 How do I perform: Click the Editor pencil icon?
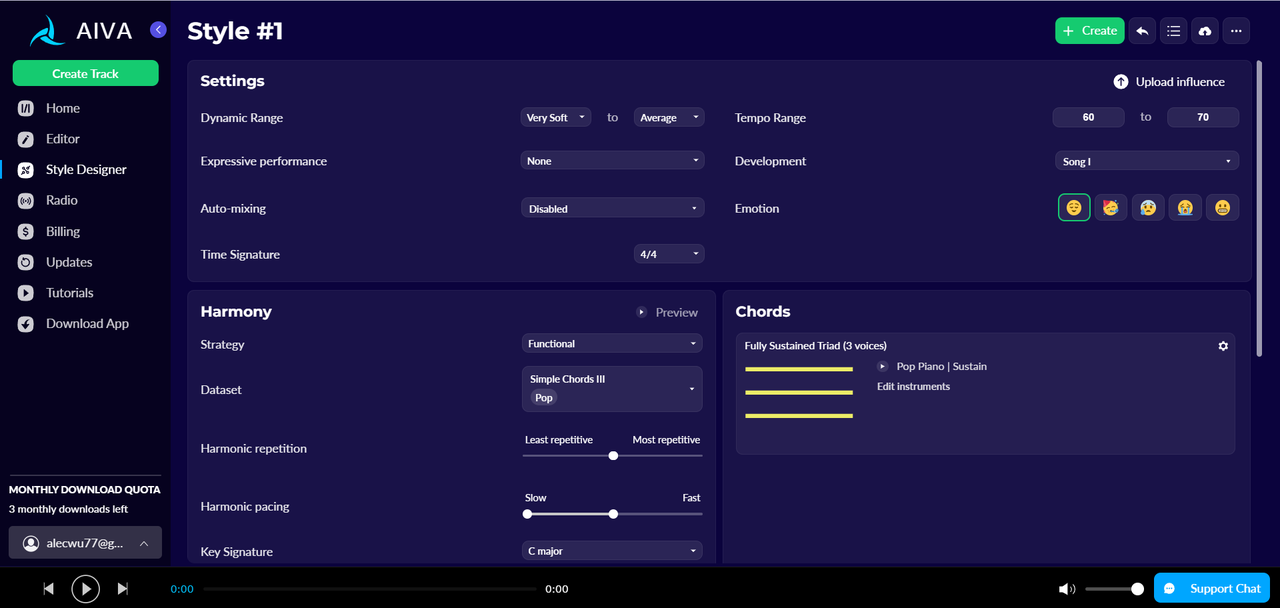(26, 139)
